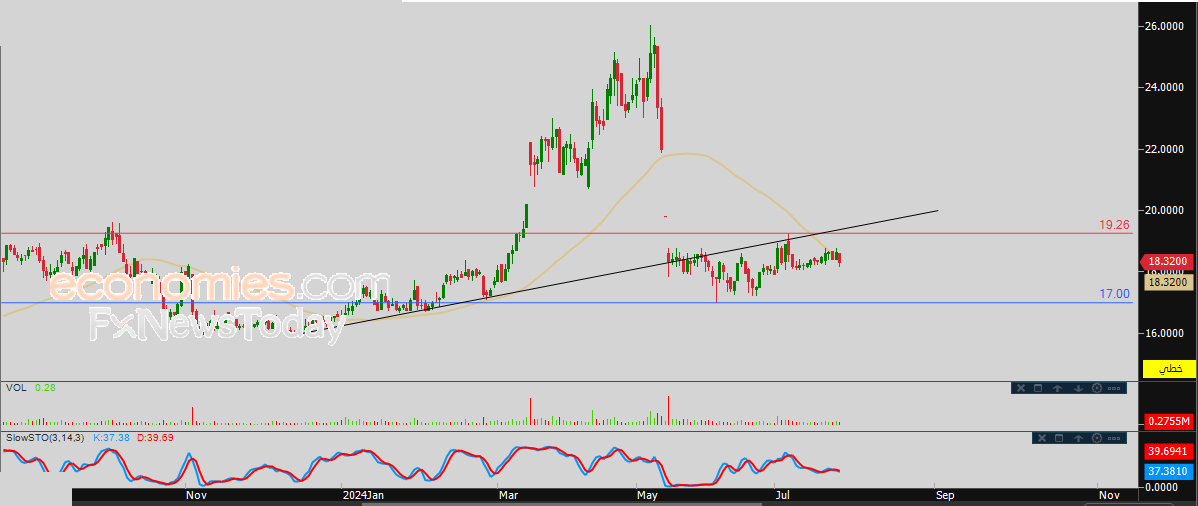Open SlowSTO panel settings gear
Viewport: 1198px width, 506px height.
[x=1097, y=438]
